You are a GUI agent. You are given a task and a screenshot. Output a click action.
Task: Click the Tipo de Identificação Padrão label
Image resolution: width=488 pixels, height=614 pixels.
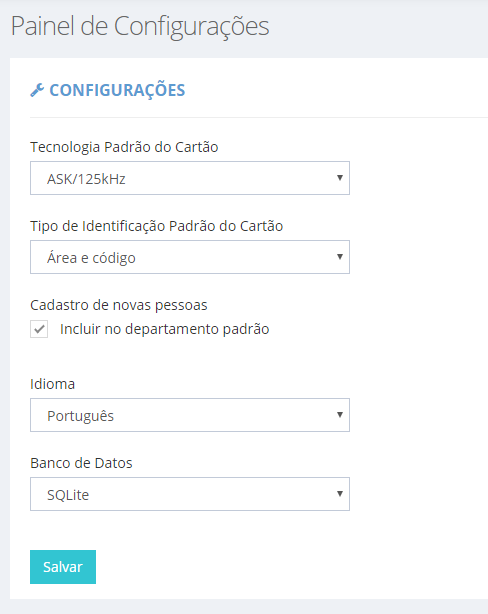(157, 226)
